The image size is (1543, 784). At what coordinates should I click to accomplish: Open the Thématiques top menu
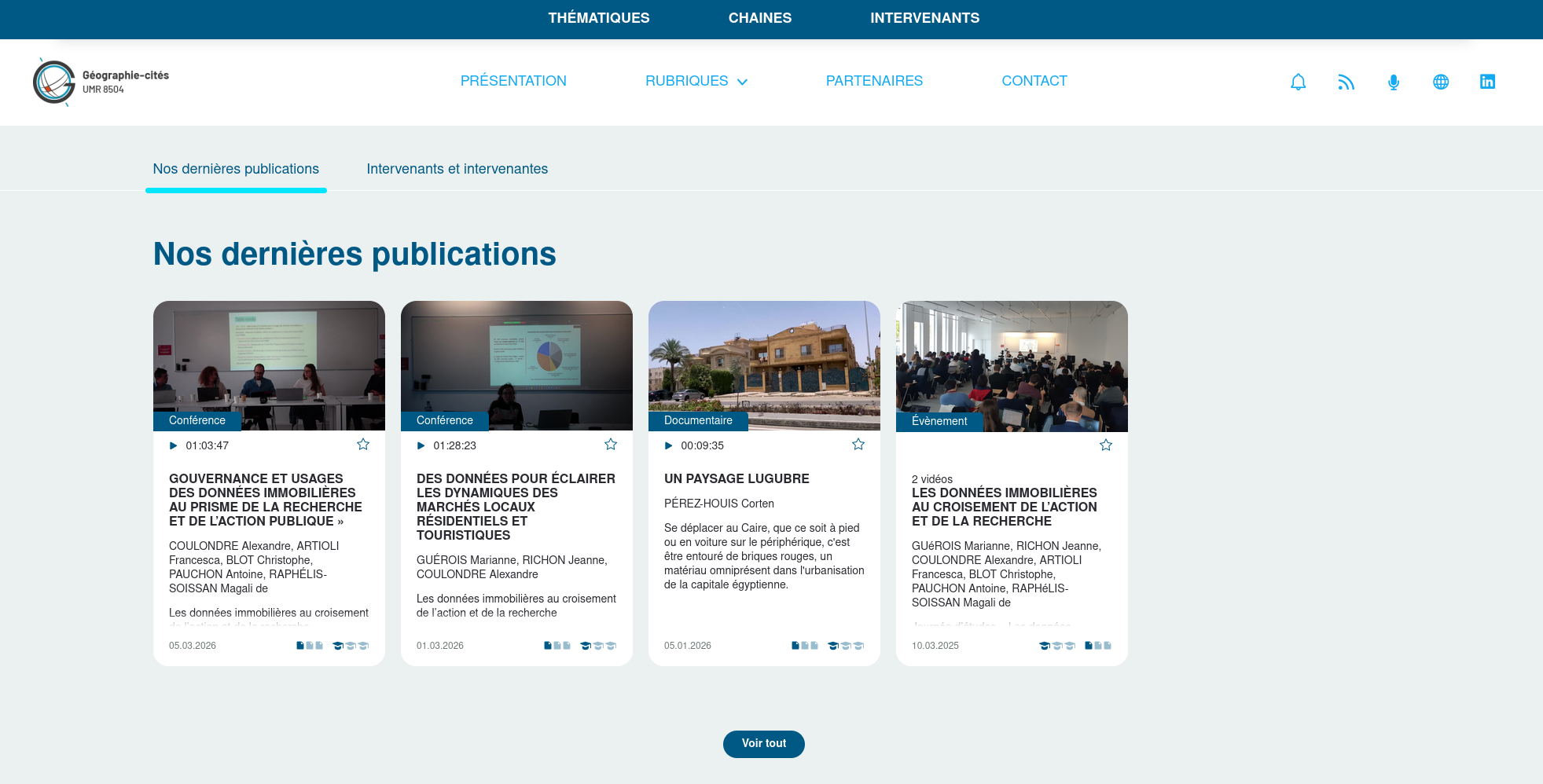point(598,18)
